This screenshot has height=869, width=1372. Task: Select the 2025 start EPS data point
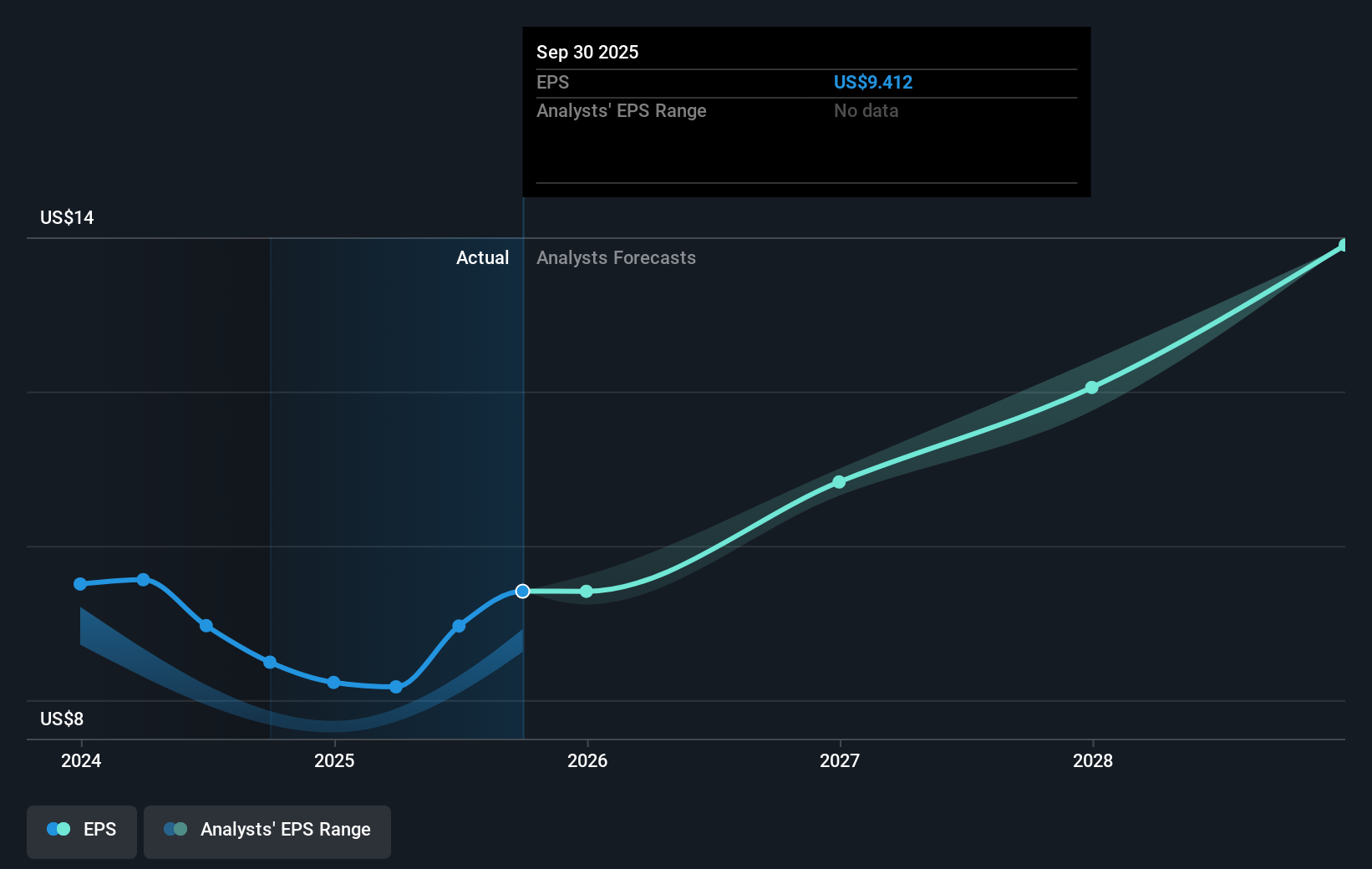[x=333, y=683]
